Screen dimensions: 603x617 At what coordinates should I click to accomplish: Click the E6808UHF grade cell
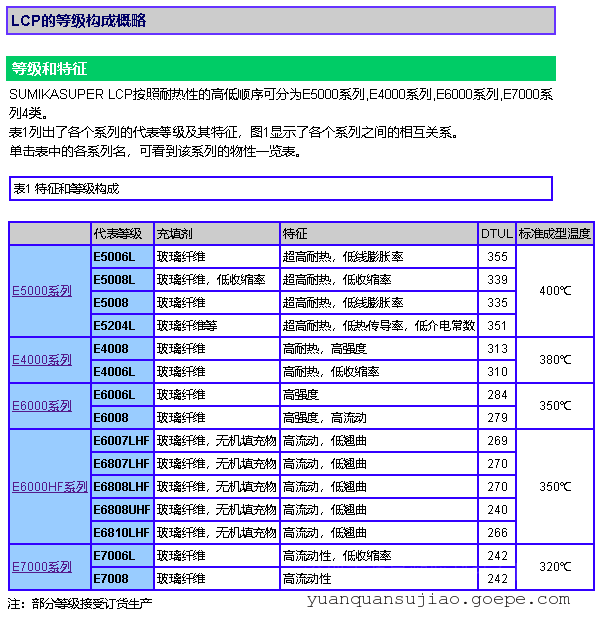[121, 510]
